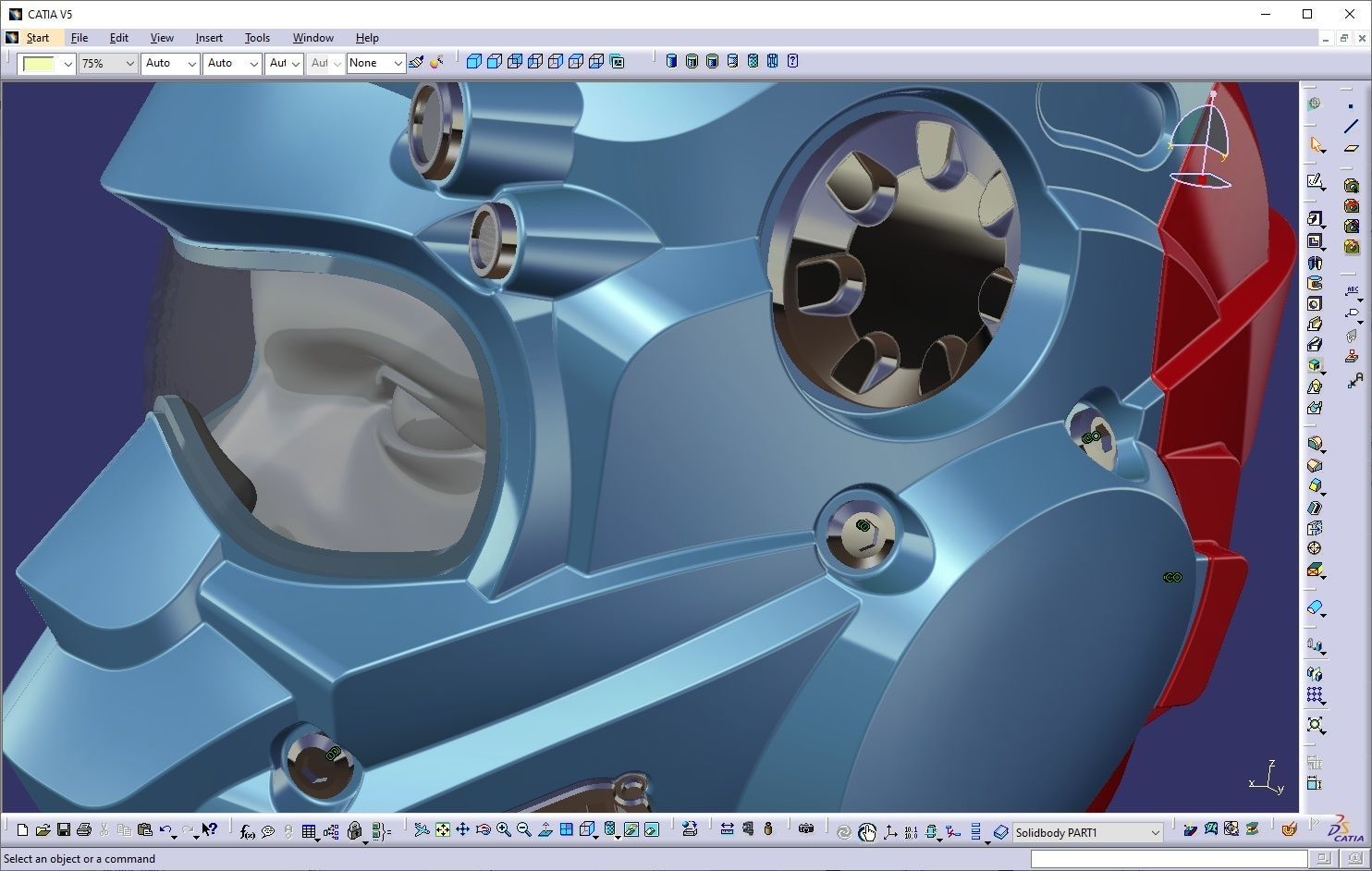The height and width of the screenshot is (871, 1372).
Task: Select the Fit All In view icon
Action: [x=443, y=830]
